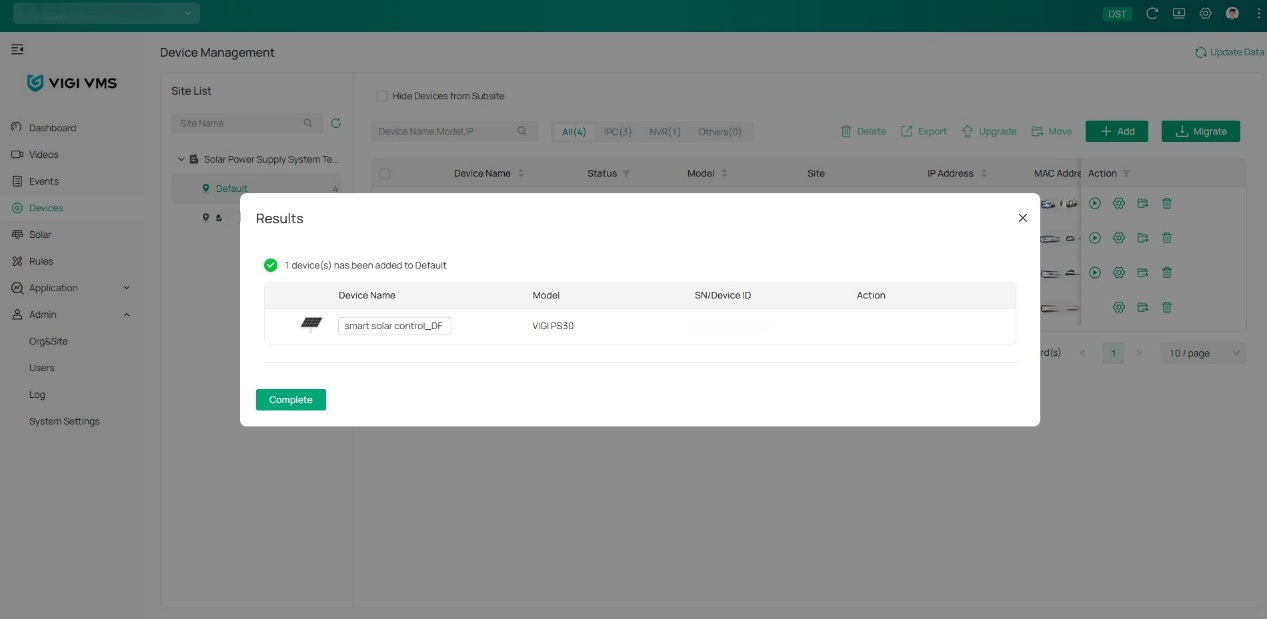The image size is (1267, 619).
Task: Select Devices in the sidebar
Action: point(45,208)
